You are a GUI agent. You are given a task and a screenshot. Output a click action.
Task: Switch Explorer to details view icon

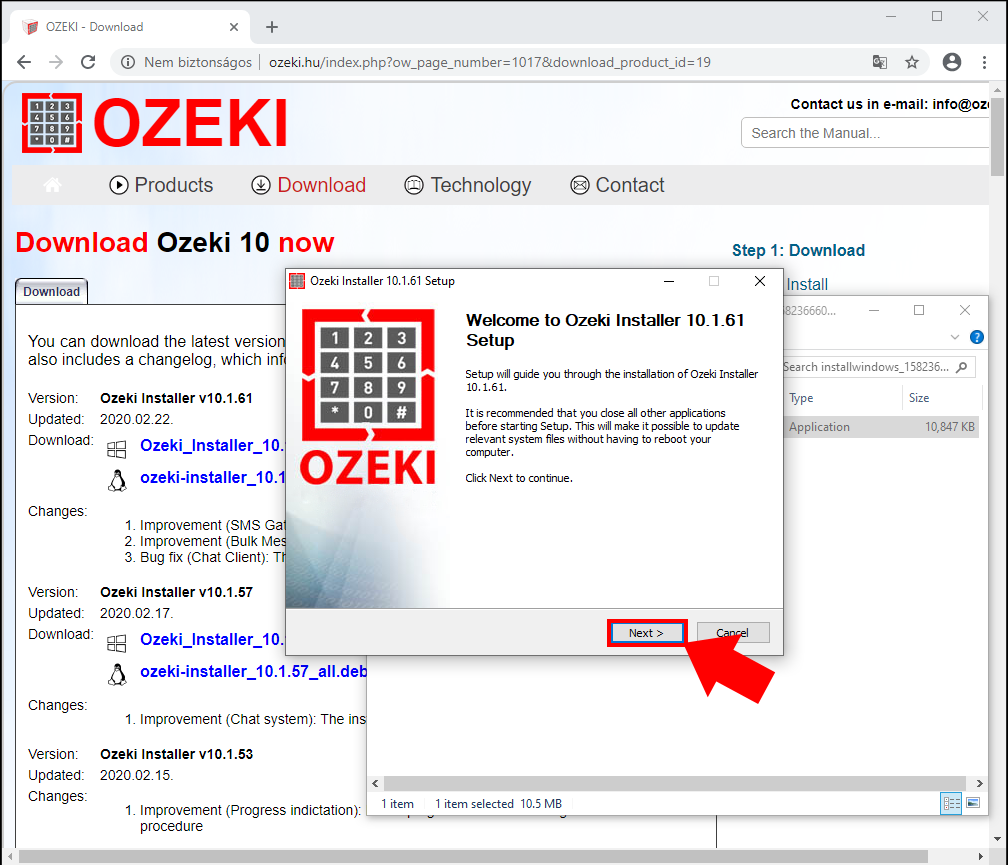951,803
